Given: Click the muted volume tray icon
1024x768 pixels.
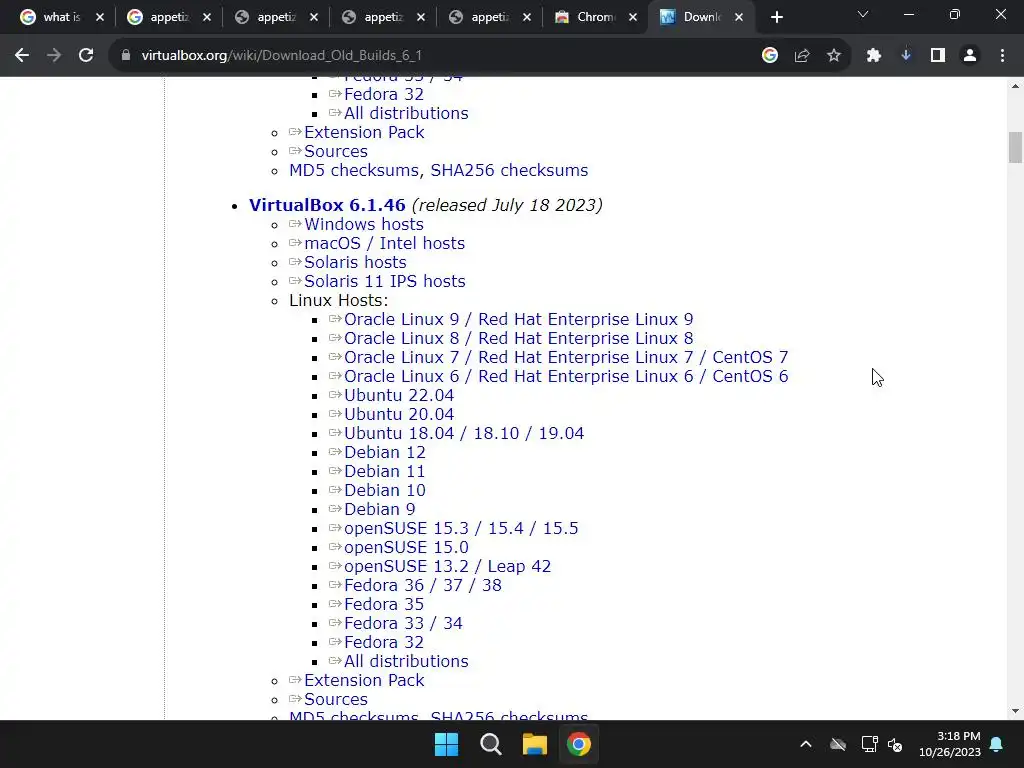Looking at the screenshot, I should (895, 744).
